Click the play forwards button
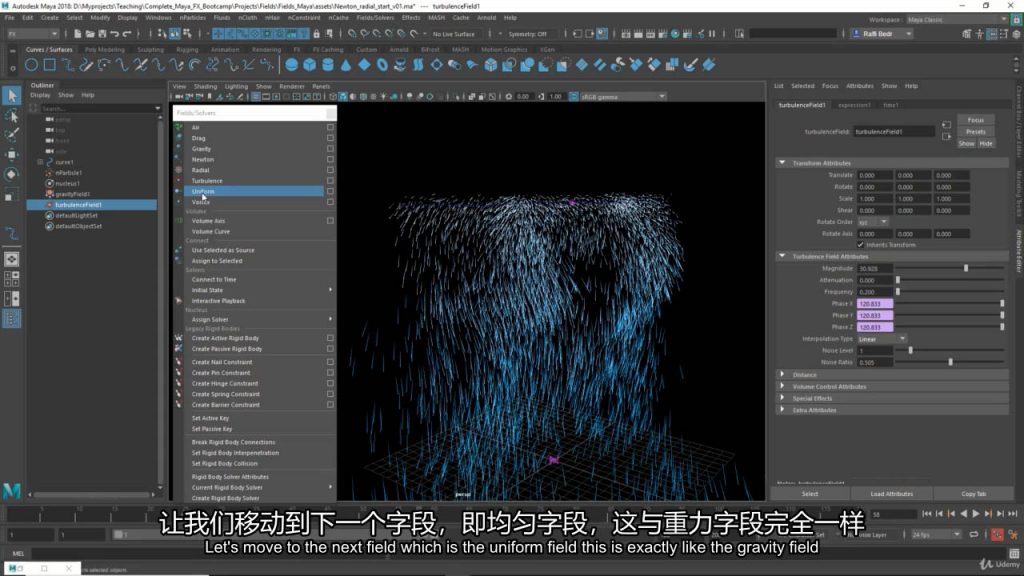 (x=976, y=514)
